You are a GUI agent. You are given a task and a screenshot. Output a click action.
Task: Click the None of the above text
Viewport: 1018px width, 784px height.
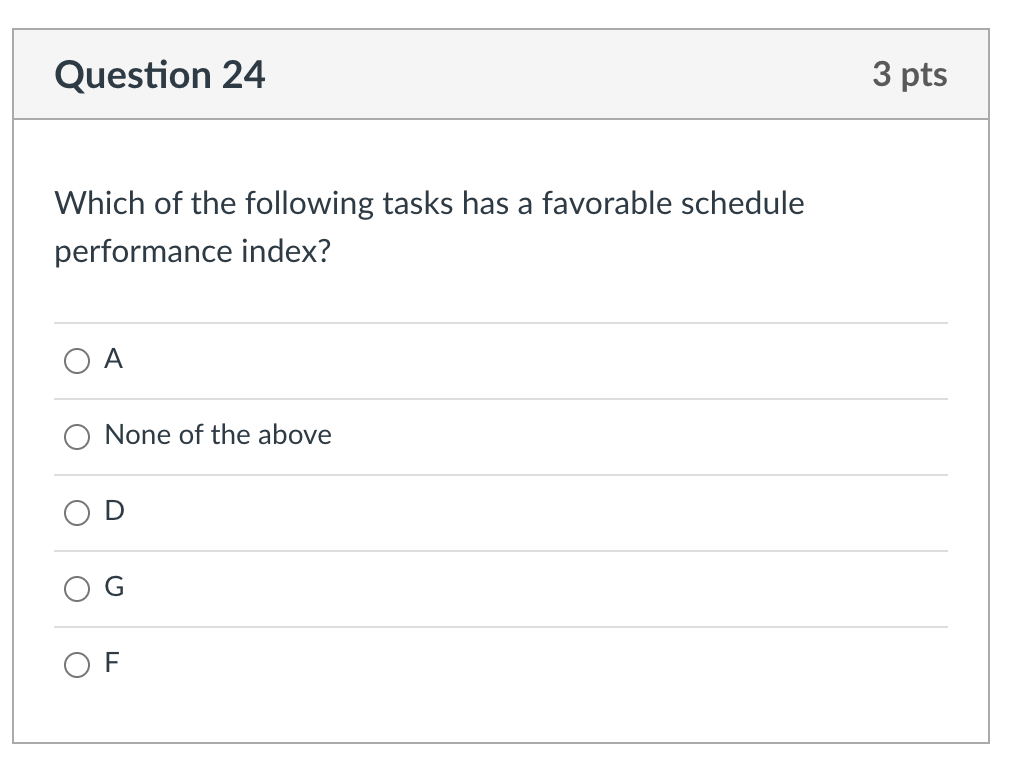218,435
